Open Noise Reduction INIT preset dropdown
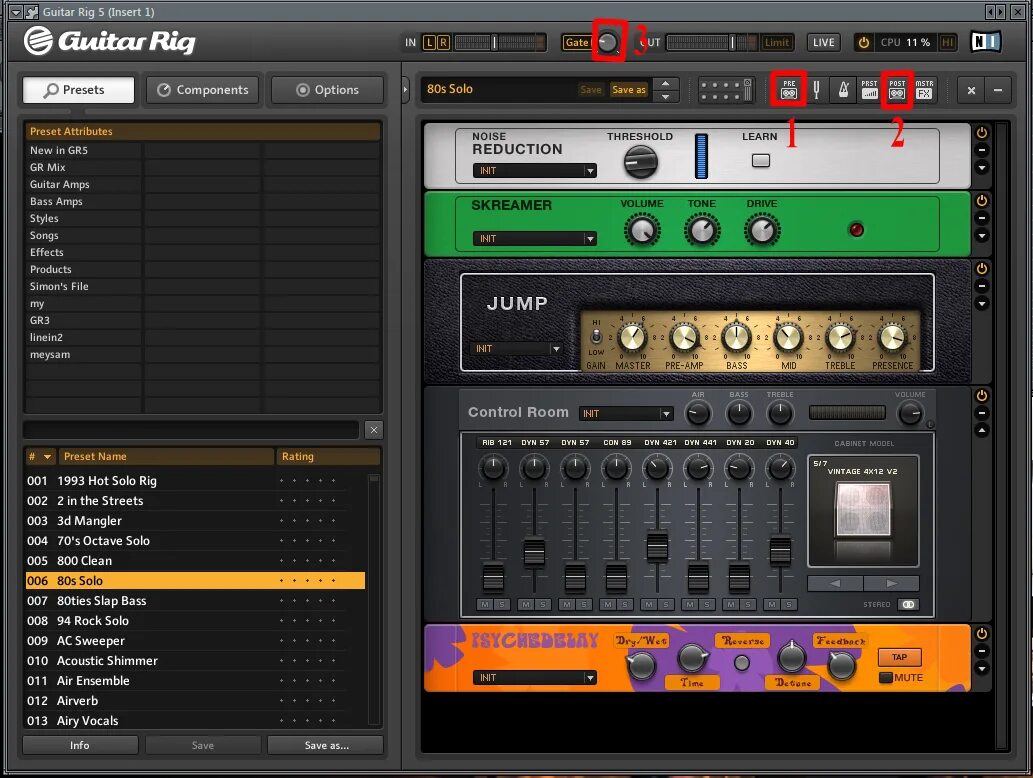 (534, 171)
